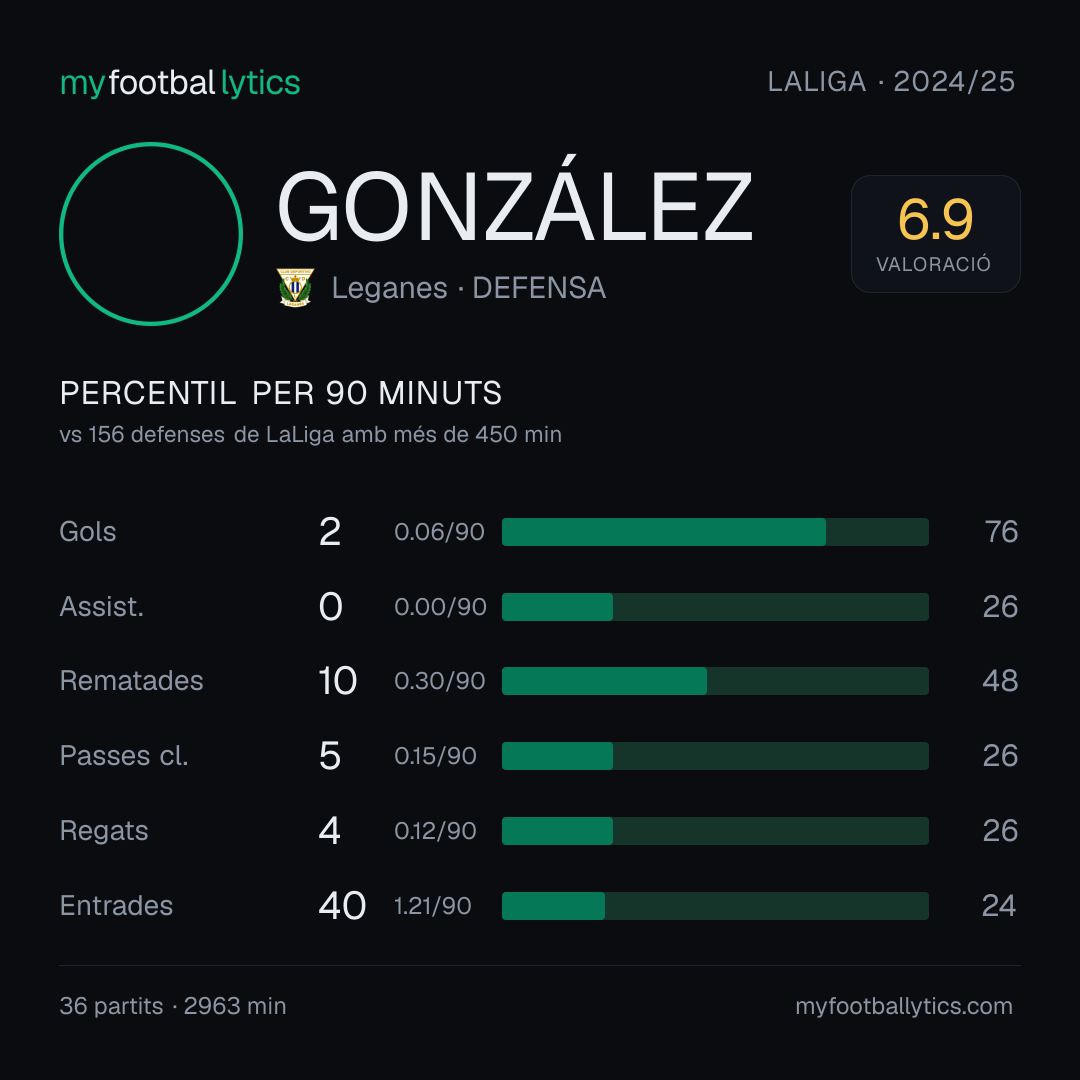This screenshot has height=1080, width=1080.
Task: Click the Entrades total value 40
Action: click(342, 906)
